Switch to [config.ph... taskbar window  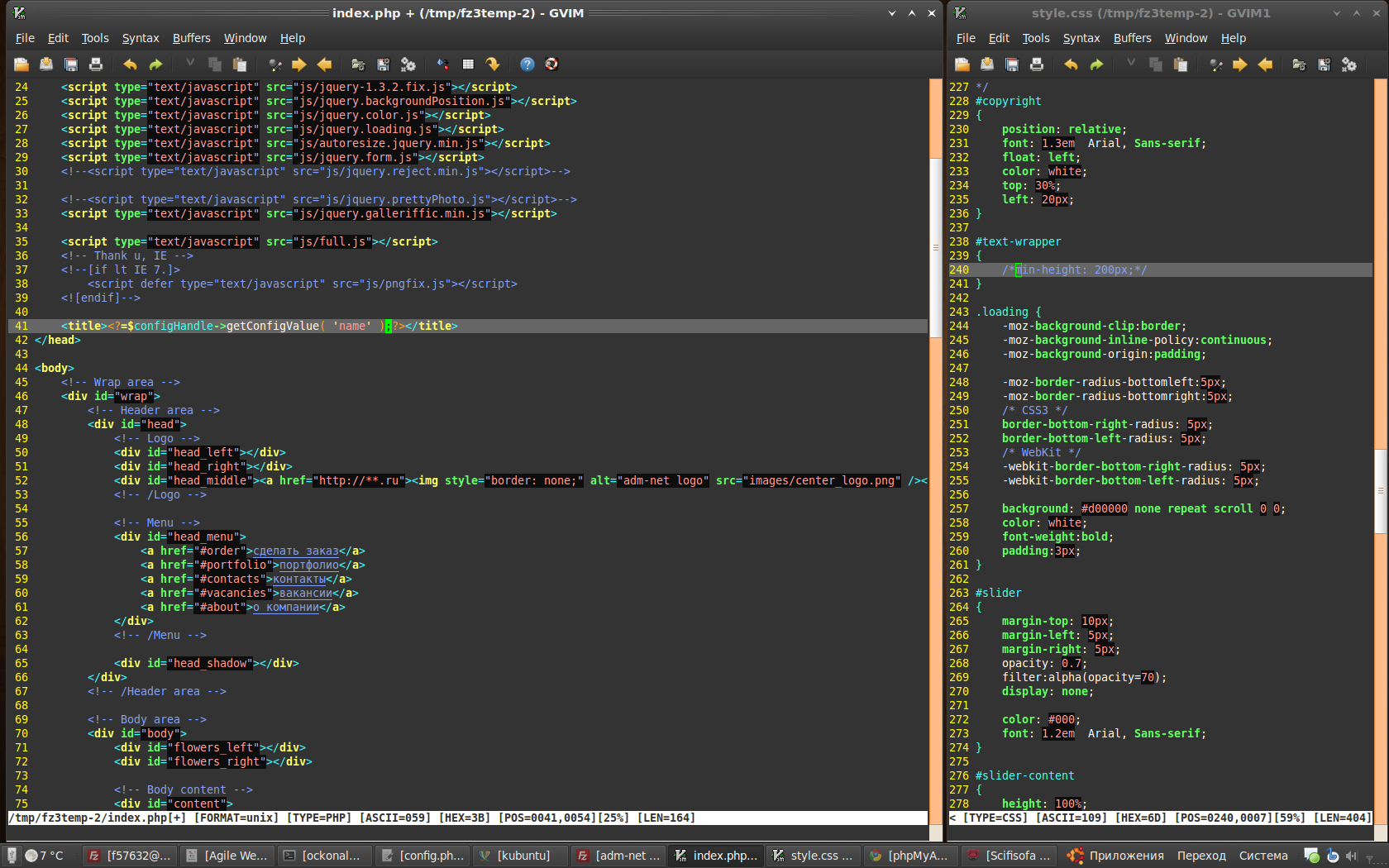tap(422, 856)
